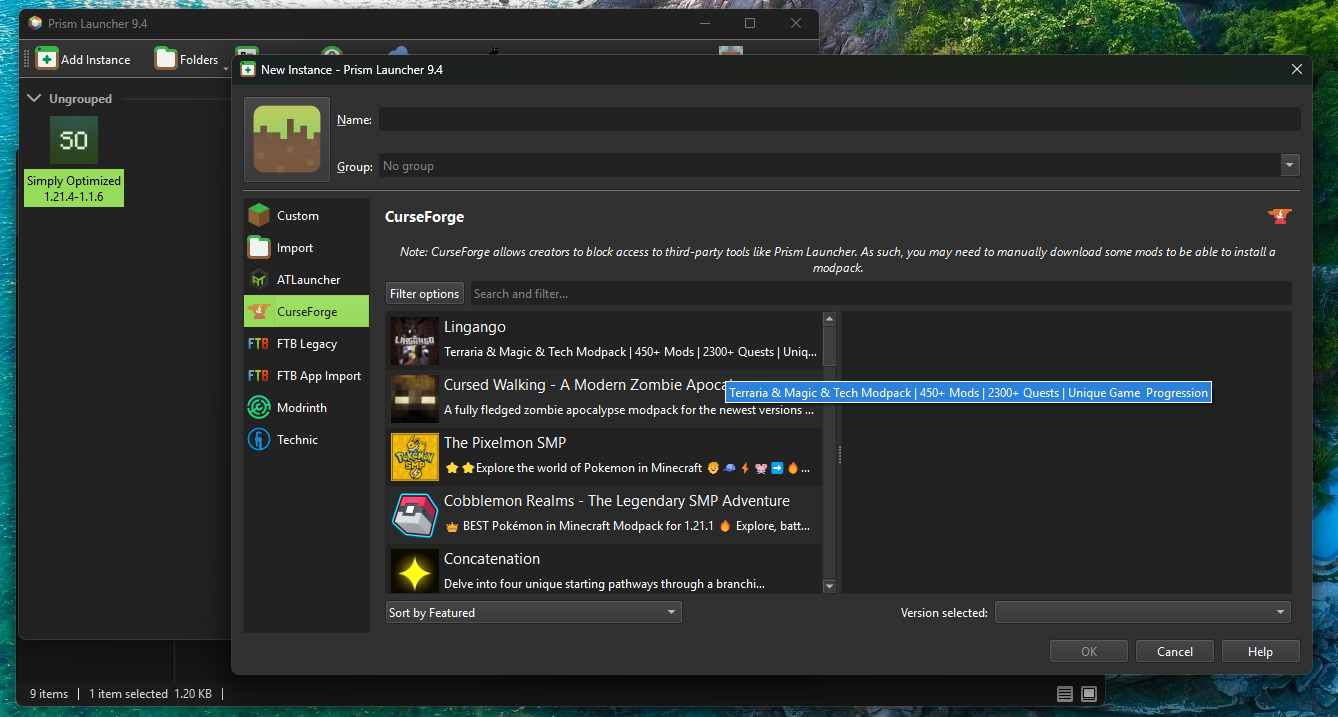Select The Pixelmon SMP modpack
This screenshot has height=717, width=1338.
point(604,456)
